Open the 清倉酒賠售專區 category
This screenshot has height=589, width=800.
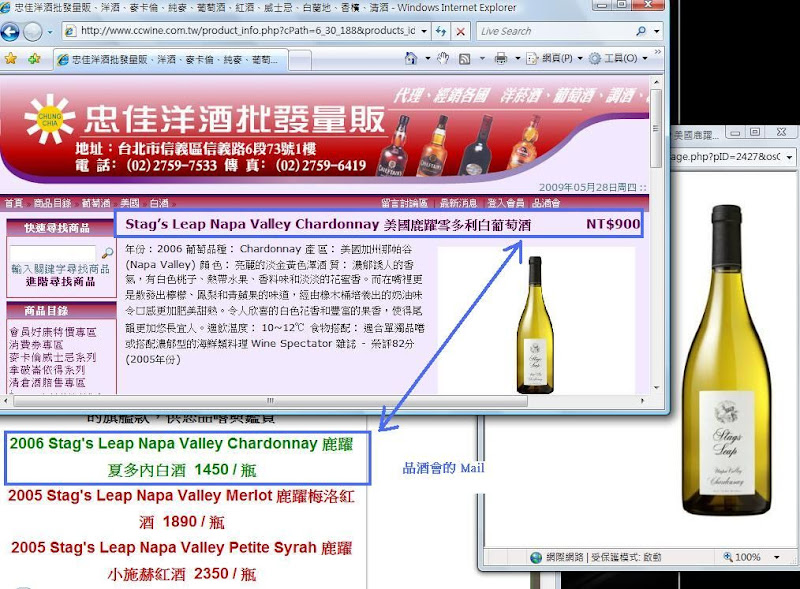[x=47, y=382]
